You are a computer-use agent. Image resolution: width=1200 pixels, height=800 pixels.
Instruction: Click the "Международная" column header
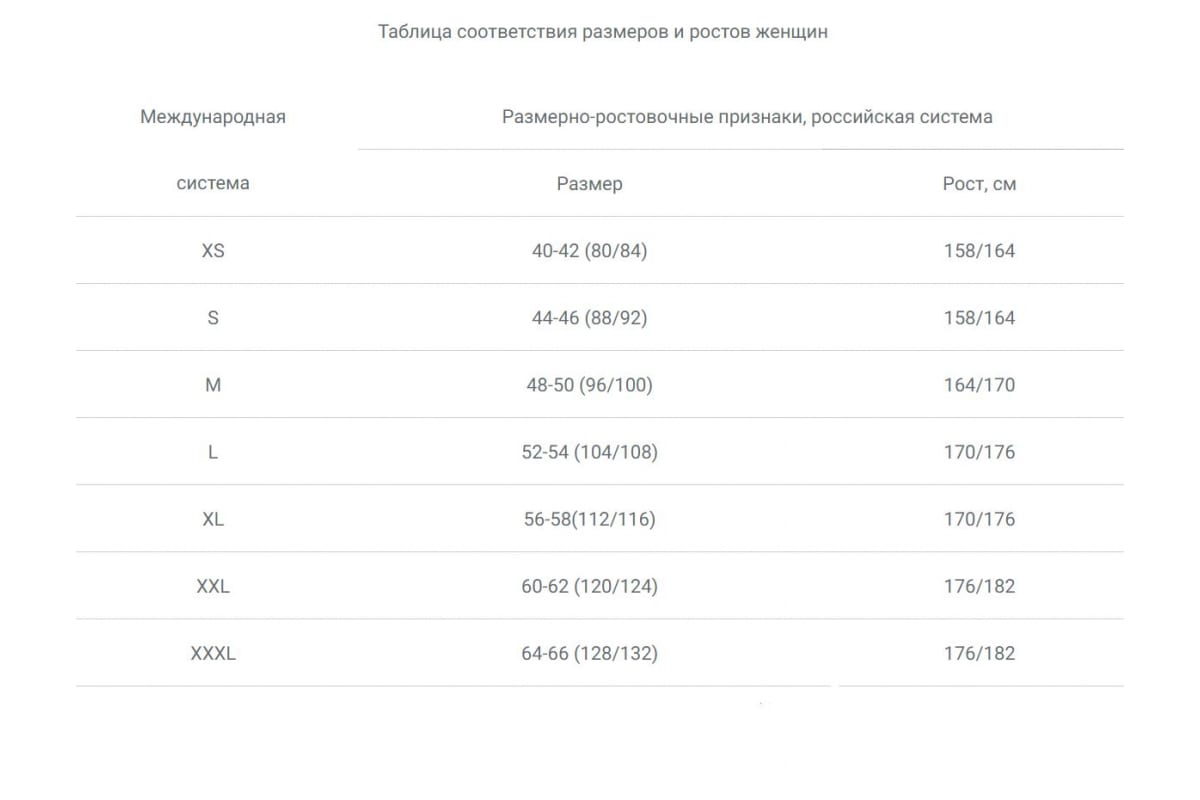point(213,117)
